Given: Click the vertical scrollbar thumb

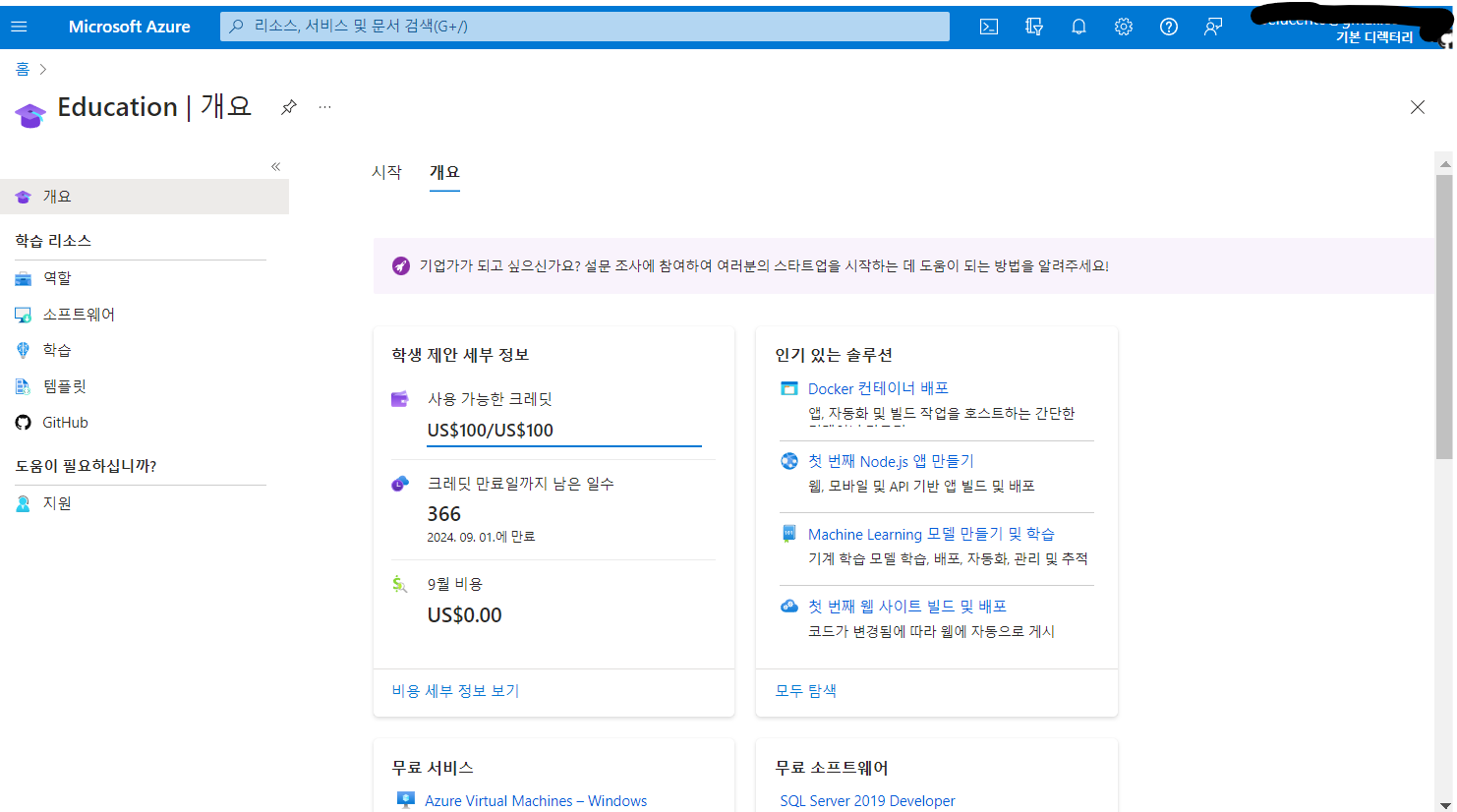Looking at the screenshot, I should pyautogui.click(x=1444, y=317).
